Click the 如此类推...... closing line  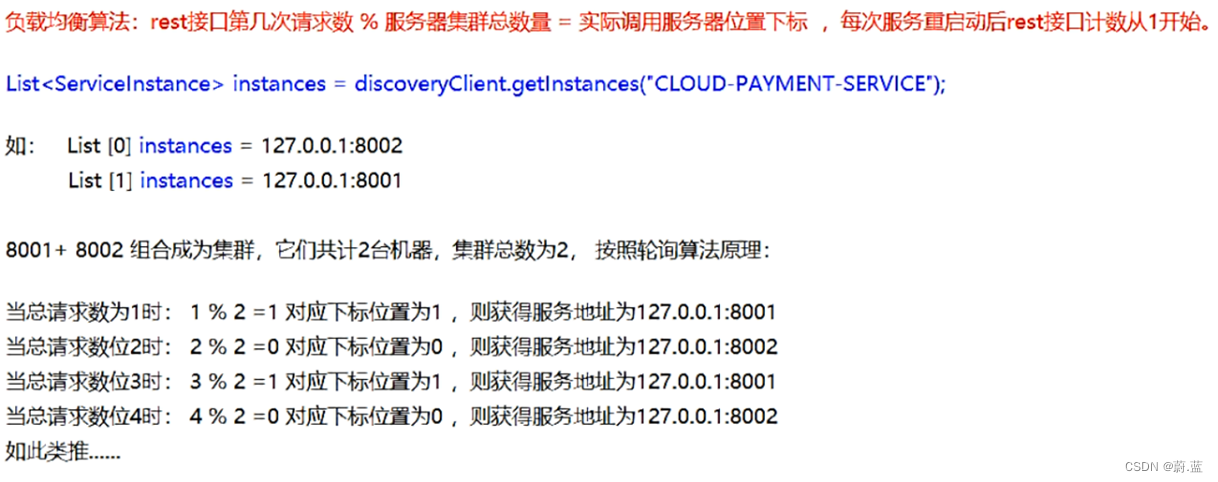pyautogui.click(x=63, y=451)
